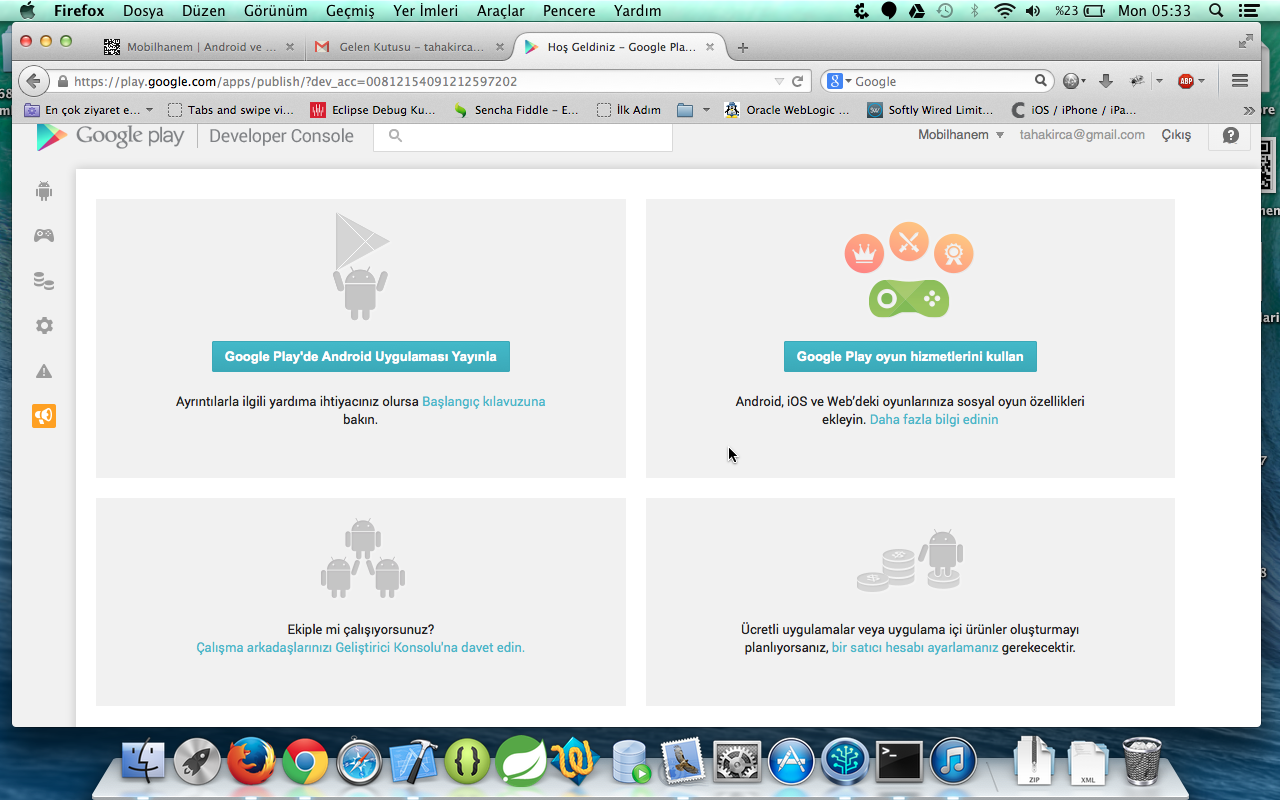Open Daha fazla bilgi edinin link

click(x=934, y=420)
